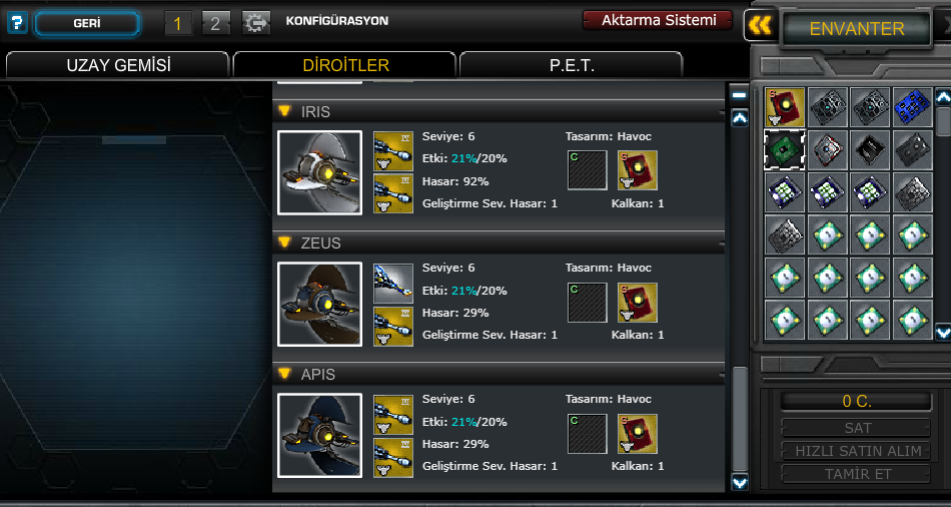This screenshot has height=507, width=951.
Task: Collapse the IRIS drone section
Action: [x=284, y=111]
